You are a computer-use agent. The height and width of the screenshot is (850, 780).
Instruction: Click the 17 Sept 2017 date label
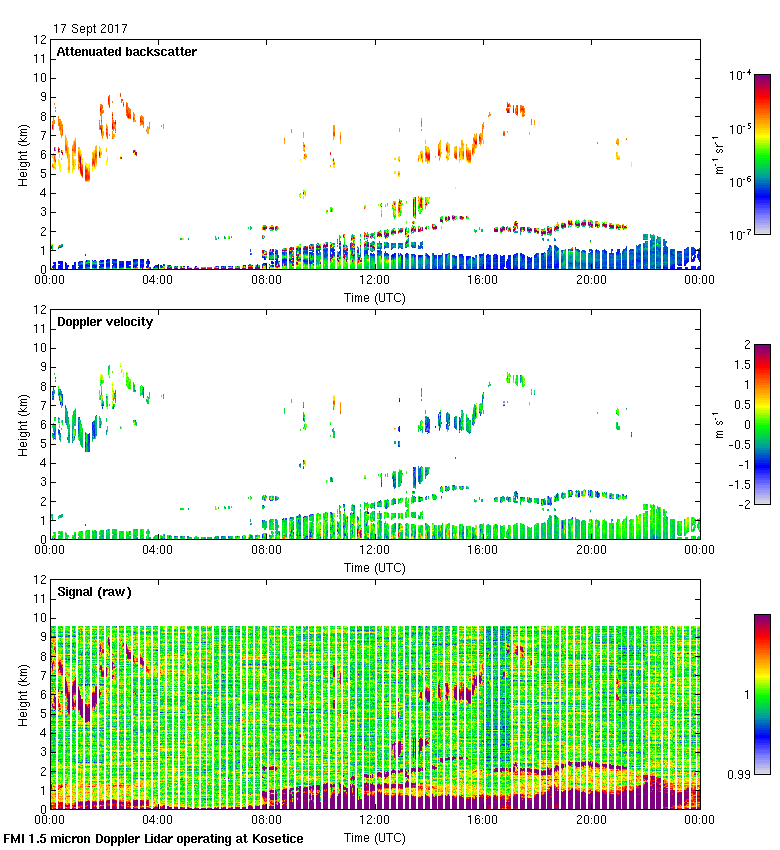[90, 29]
